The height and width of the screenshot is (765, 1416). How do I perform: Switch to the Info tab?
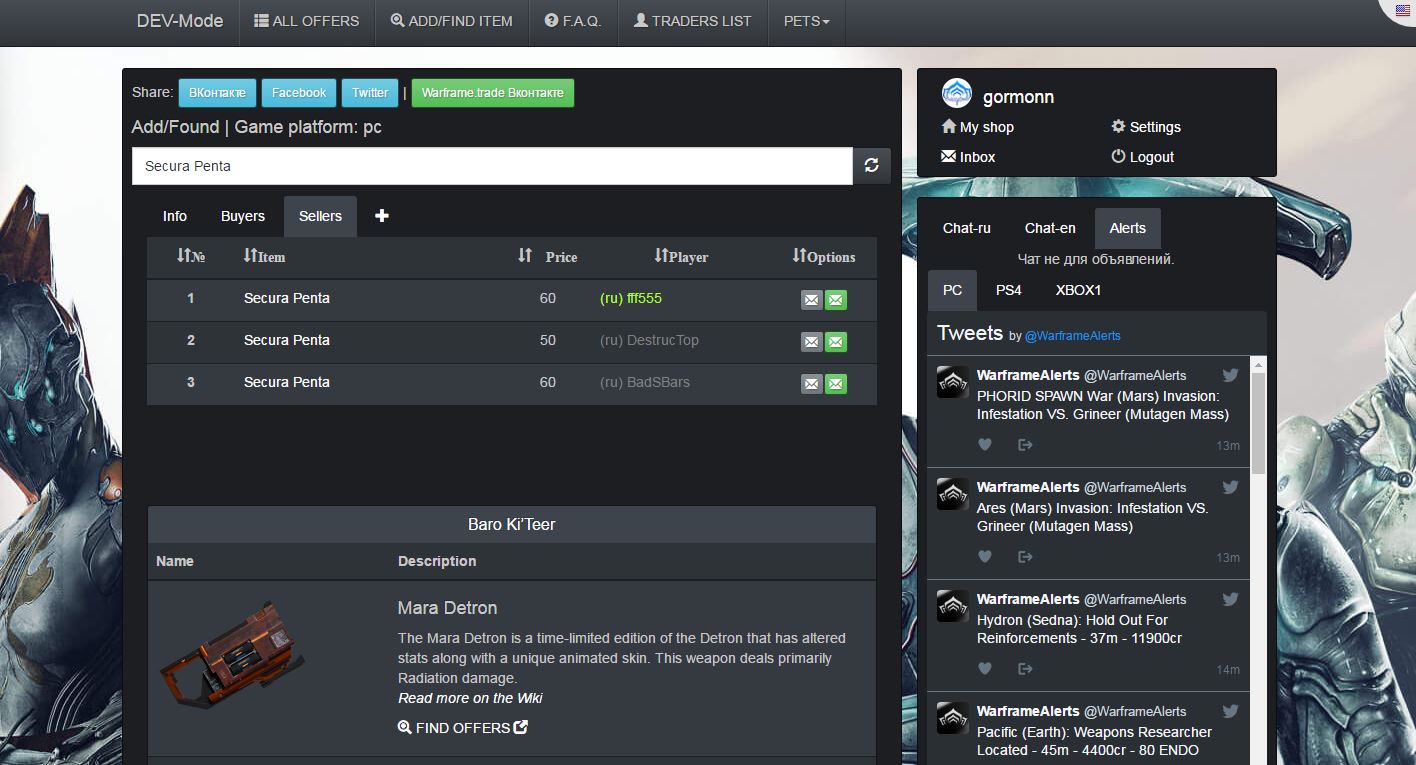tap(175, 216)
